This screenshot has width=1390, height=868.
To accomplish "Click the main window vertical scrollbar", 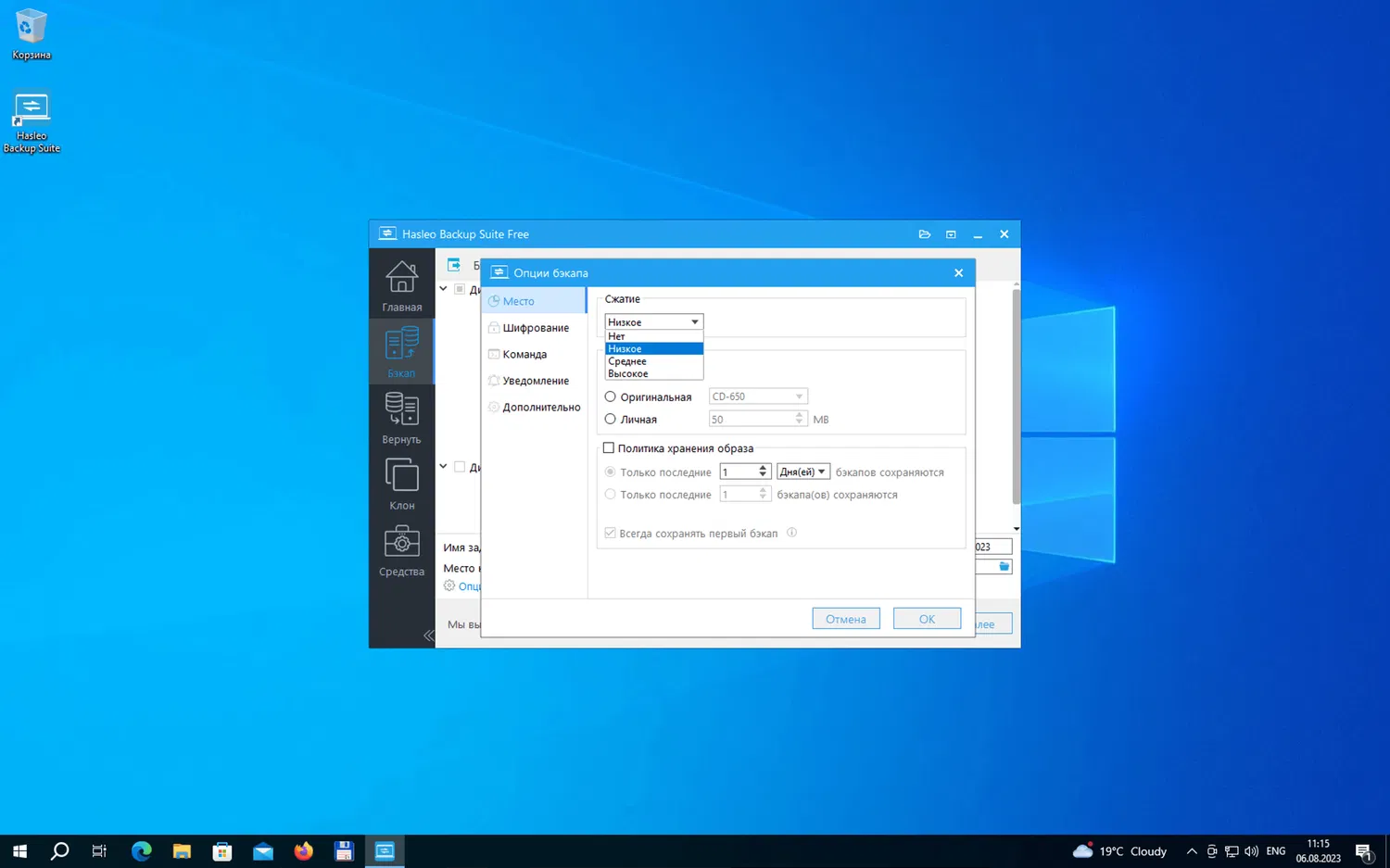I will tap(1016, 398).
